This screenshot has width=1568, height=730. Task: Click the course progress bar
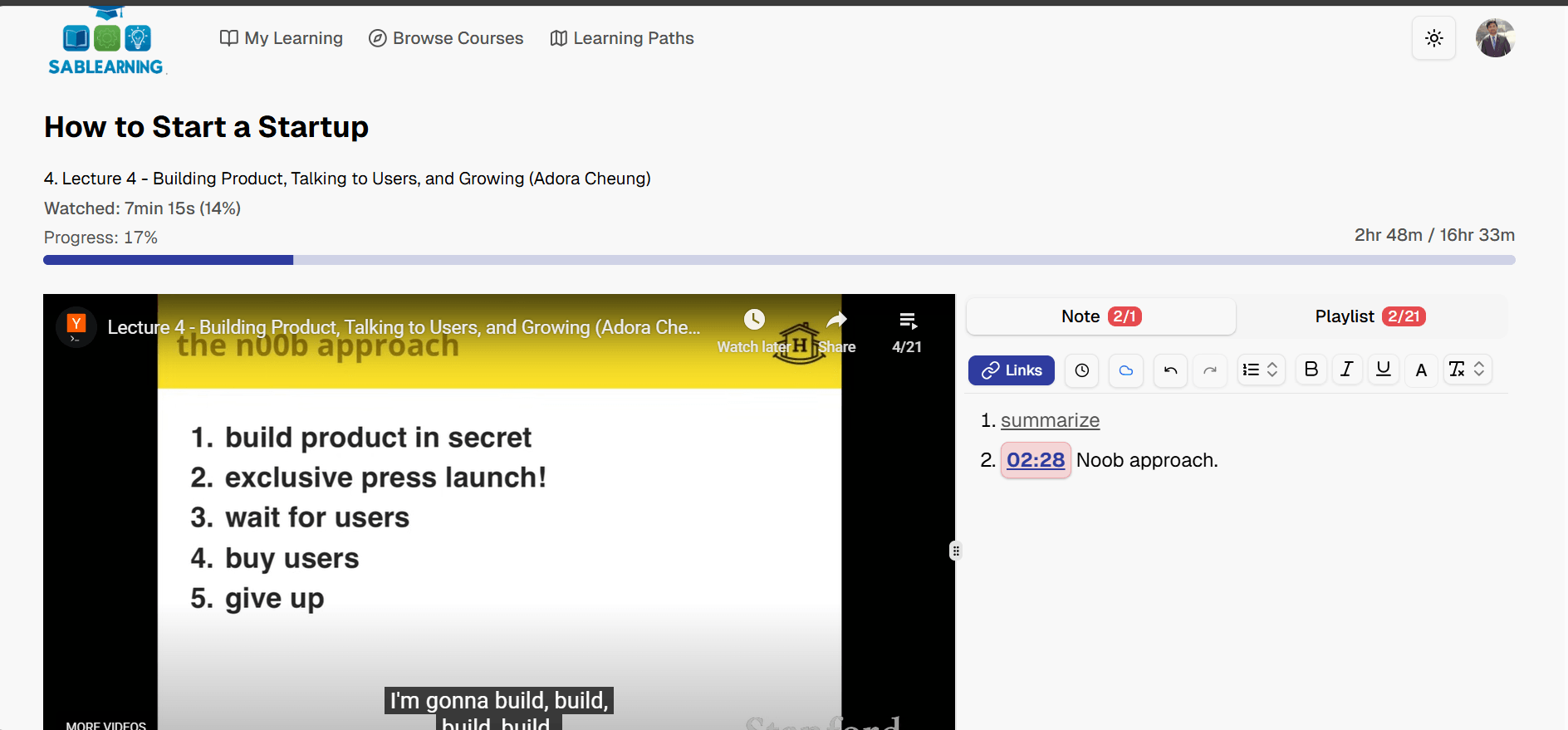779,260
